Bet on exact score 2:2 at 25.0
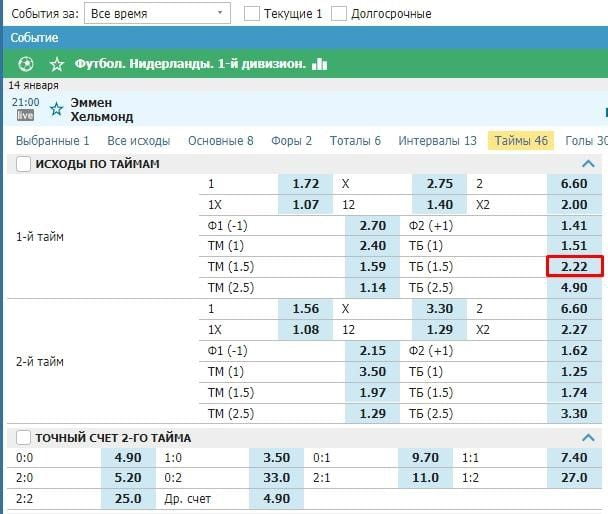The width and height of the screenshot is (608, 514). coord(128,498)
